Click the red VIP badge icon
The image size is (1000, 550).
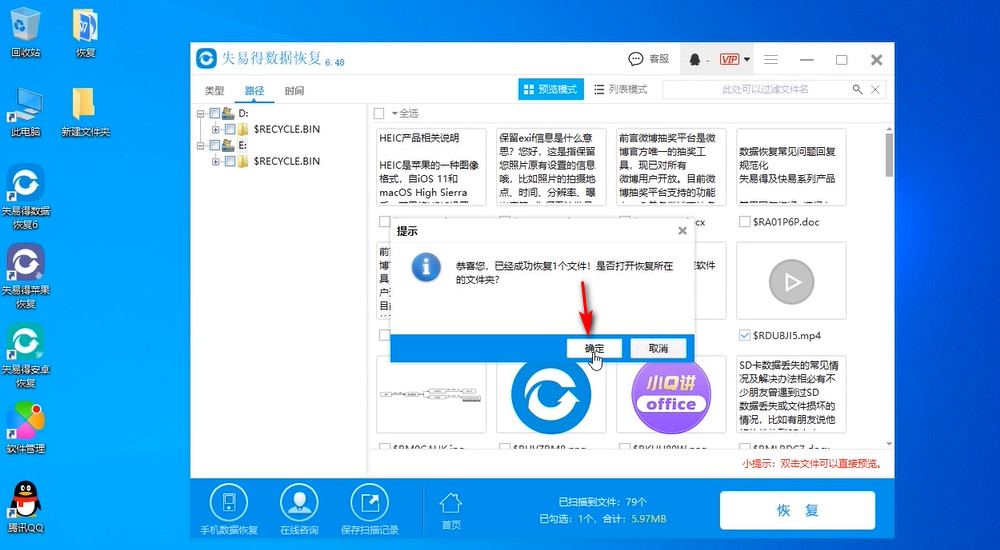730,59
